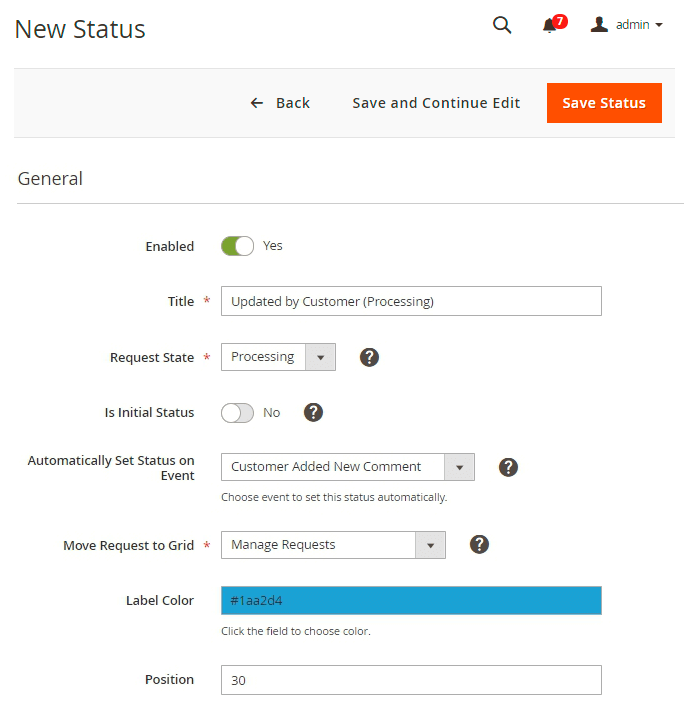Click help icon beside Is Initial Status
The height and width of the screenshot is (714, 684).
[313, 412]
